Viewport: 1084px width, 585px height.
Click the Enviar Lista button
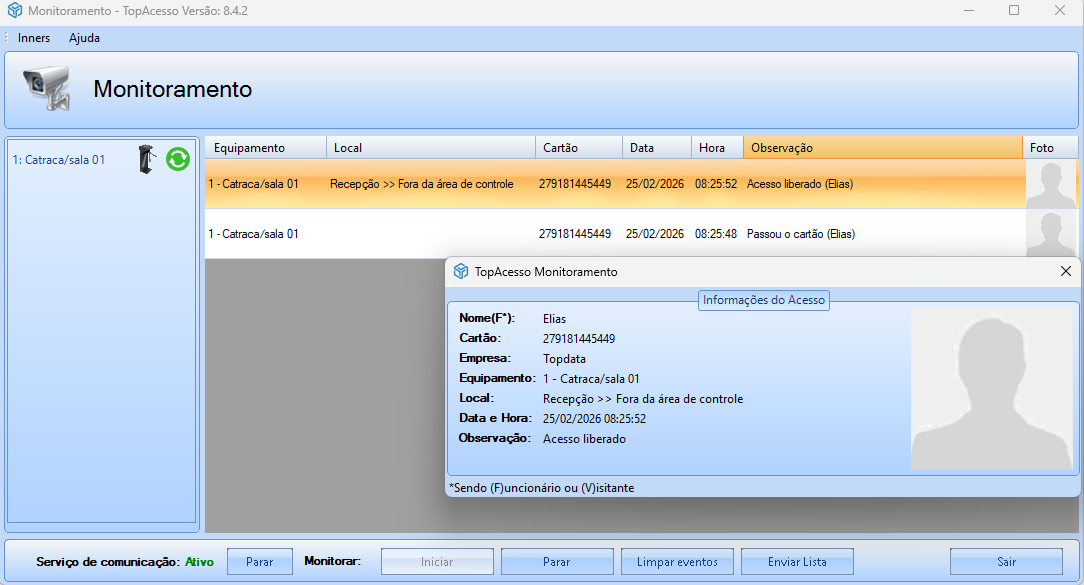[x=797, y=562]
